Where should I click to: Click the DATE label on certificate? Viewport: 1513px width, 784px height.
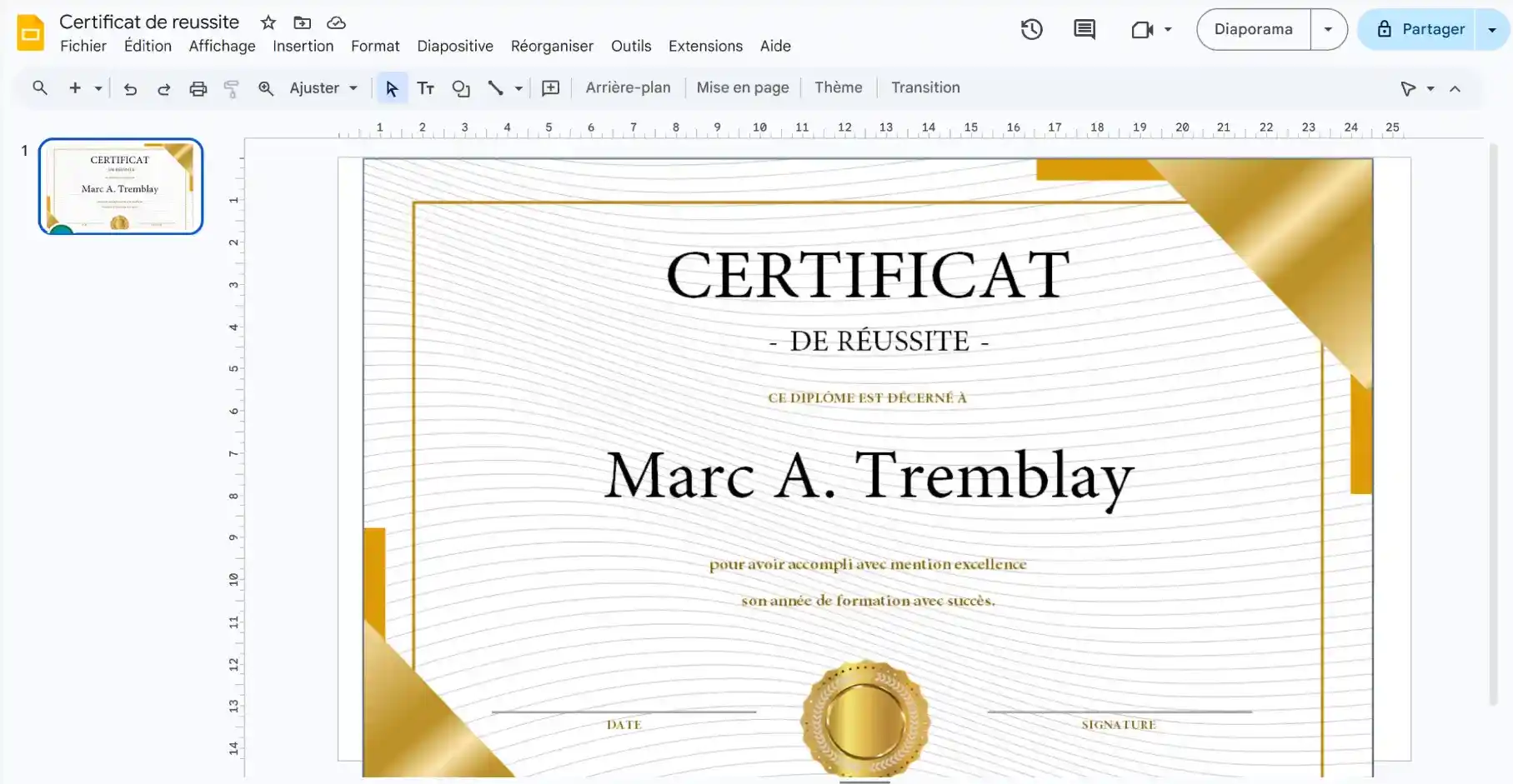(624, 726)
